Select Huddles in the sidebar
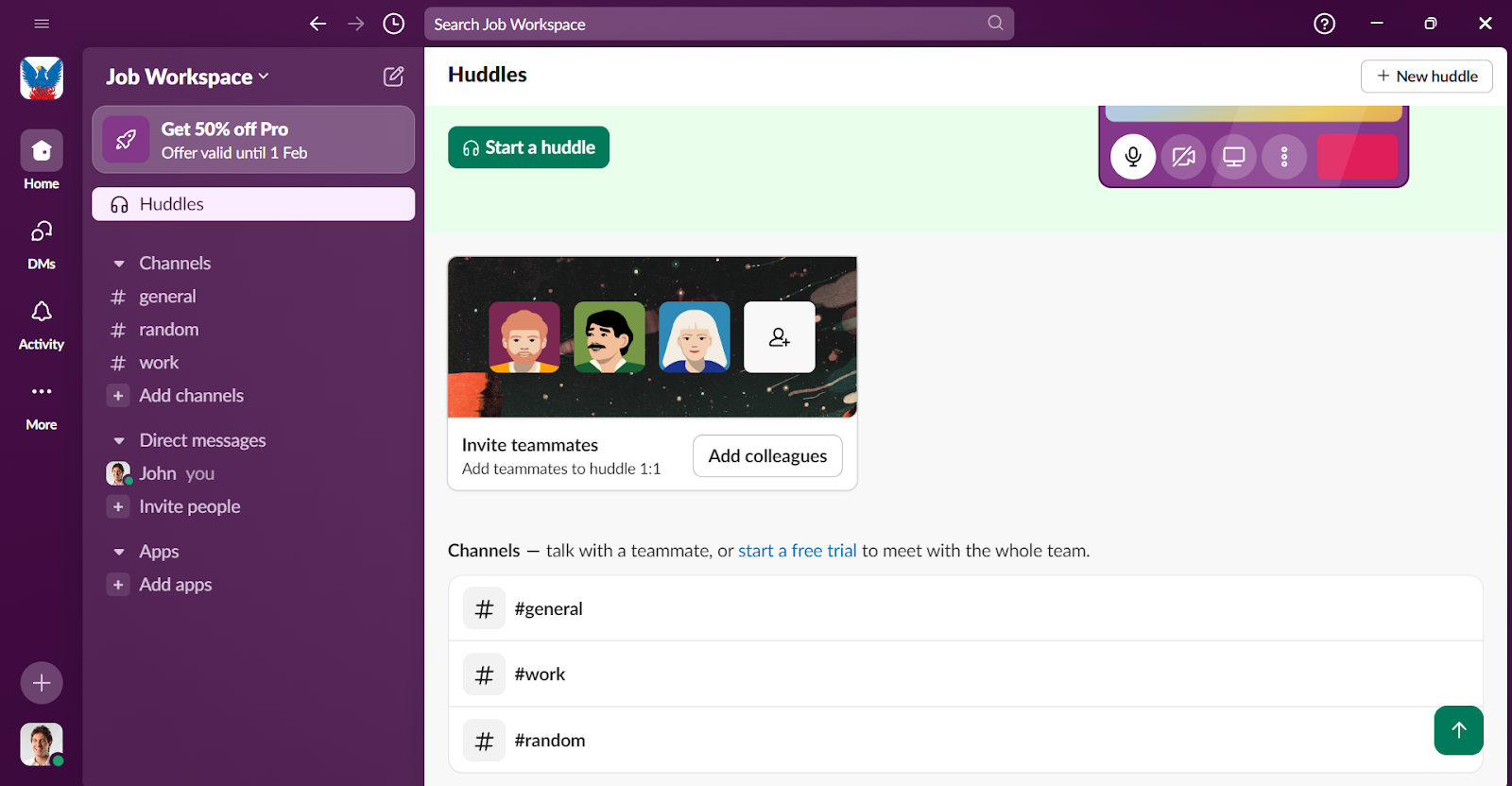The height and width of the screenshot is (786, 1512). pos(253,204)
